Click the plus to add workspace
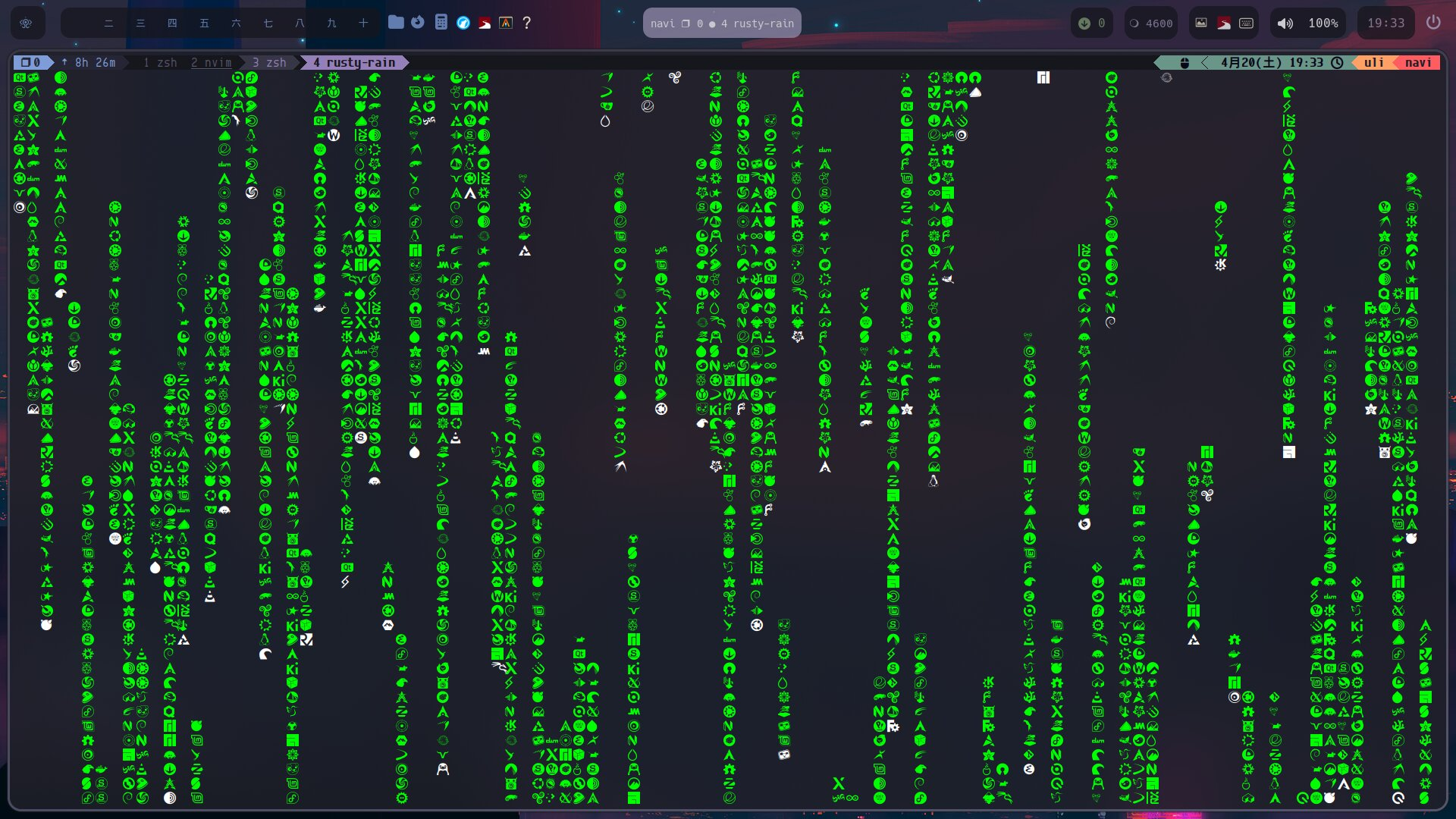 [x=363, y=23]
